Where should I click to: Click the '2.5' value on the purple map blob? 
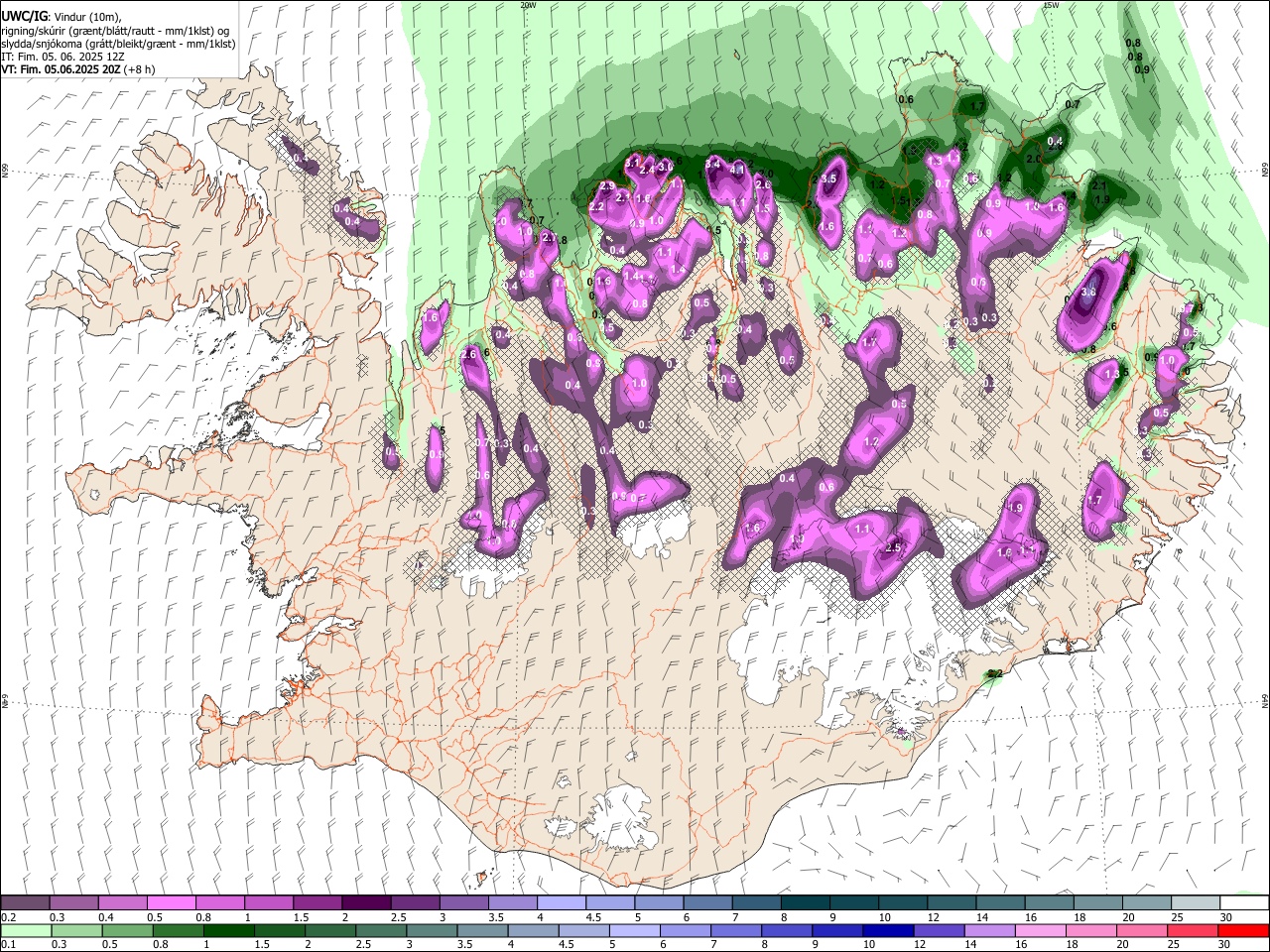click(x=892, y=547)
